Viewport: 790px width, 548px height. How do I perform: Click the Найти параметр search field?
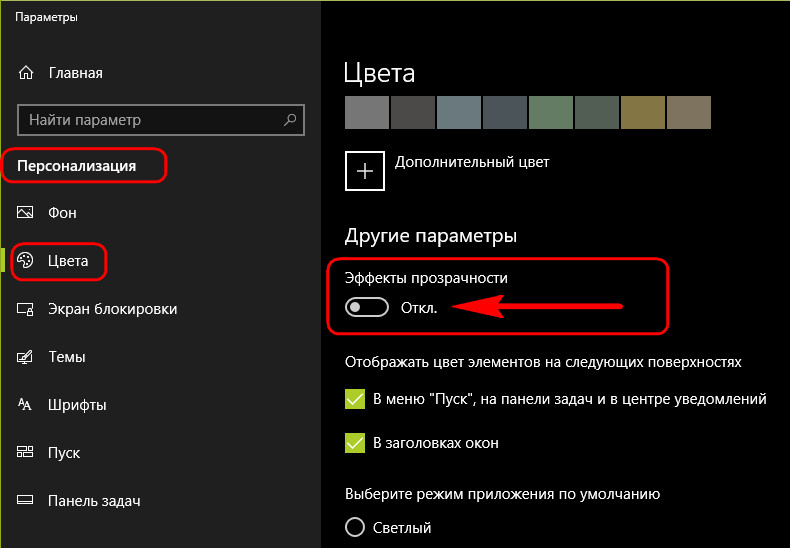click(161, 120)
